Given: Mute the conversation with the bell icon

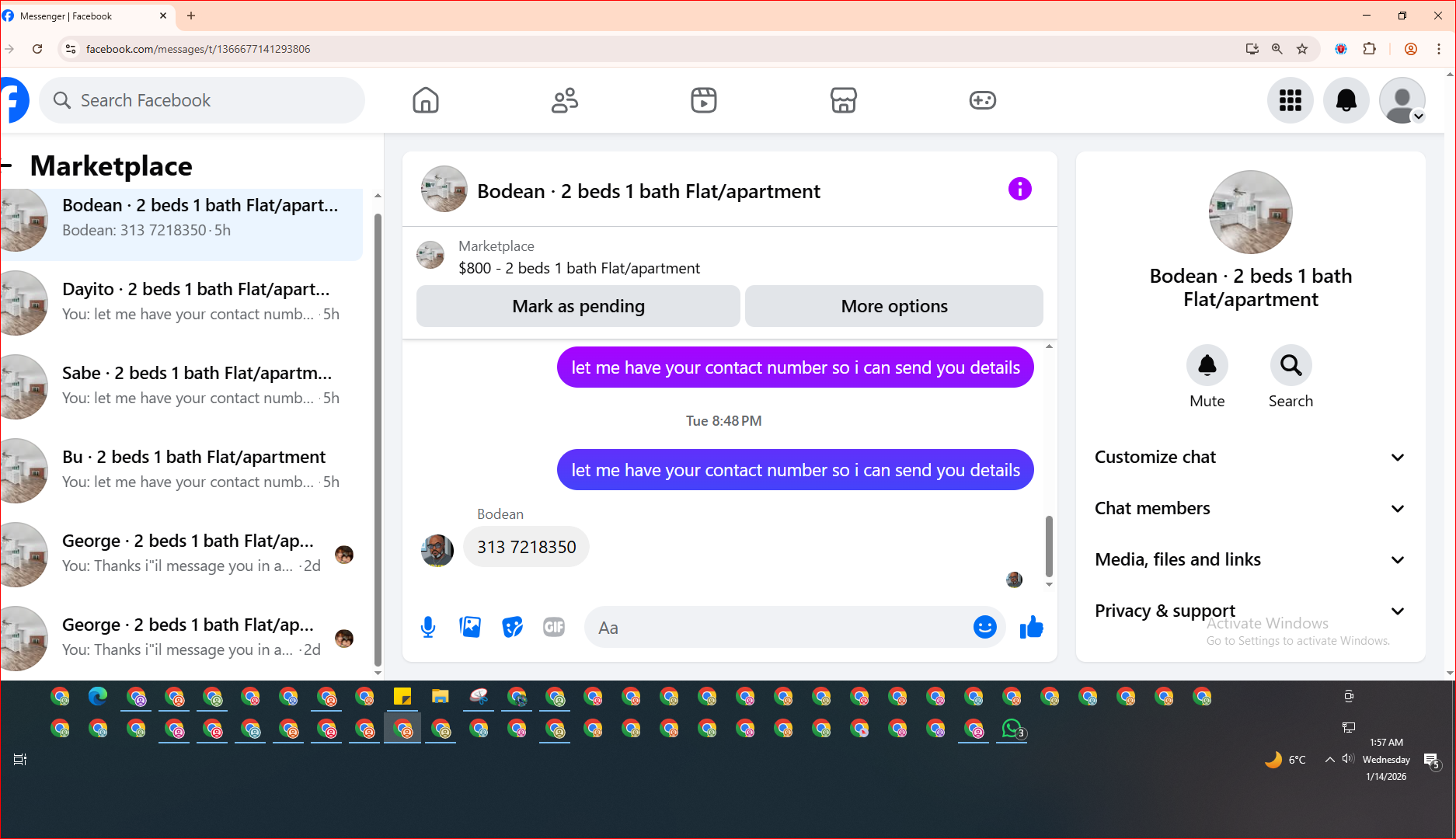Looking at the screenshot, I should point(1207,365).
